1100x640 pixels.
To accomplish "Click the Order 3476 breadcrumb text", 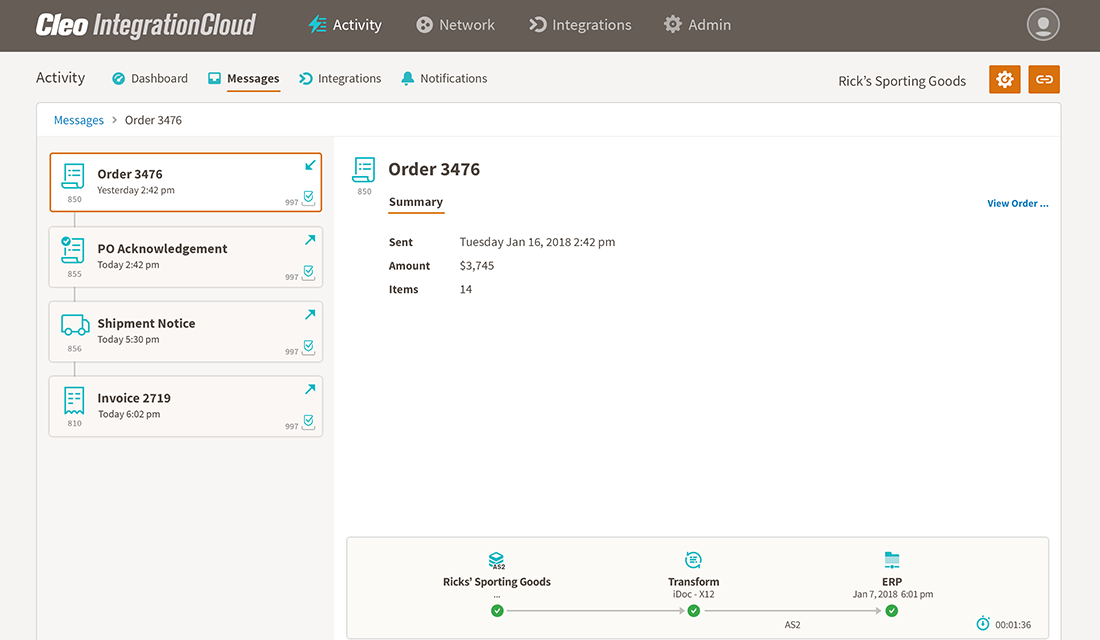I will [x=153, y=120].
